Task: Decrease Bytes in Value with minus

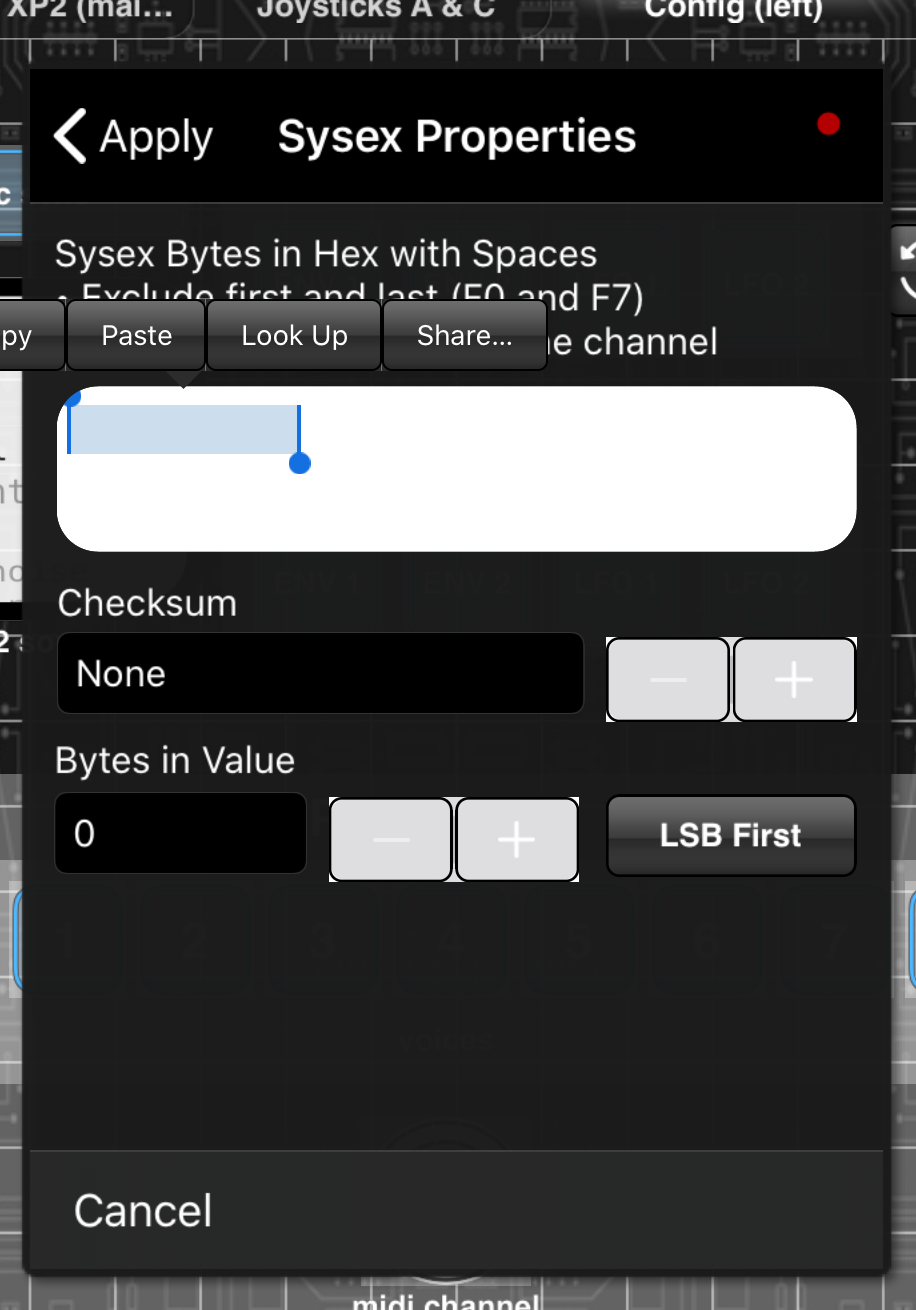Action: tap(391, 839)
